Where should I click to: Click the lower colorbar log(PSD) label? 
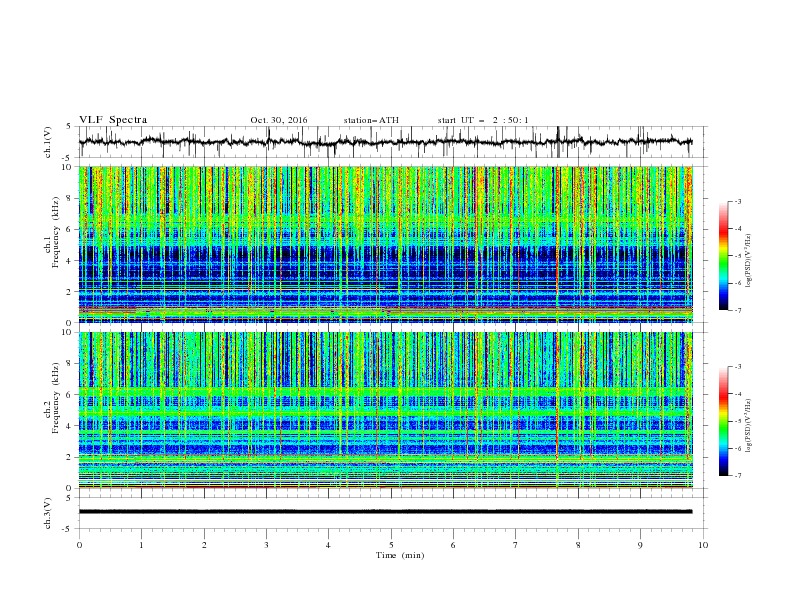748,426
